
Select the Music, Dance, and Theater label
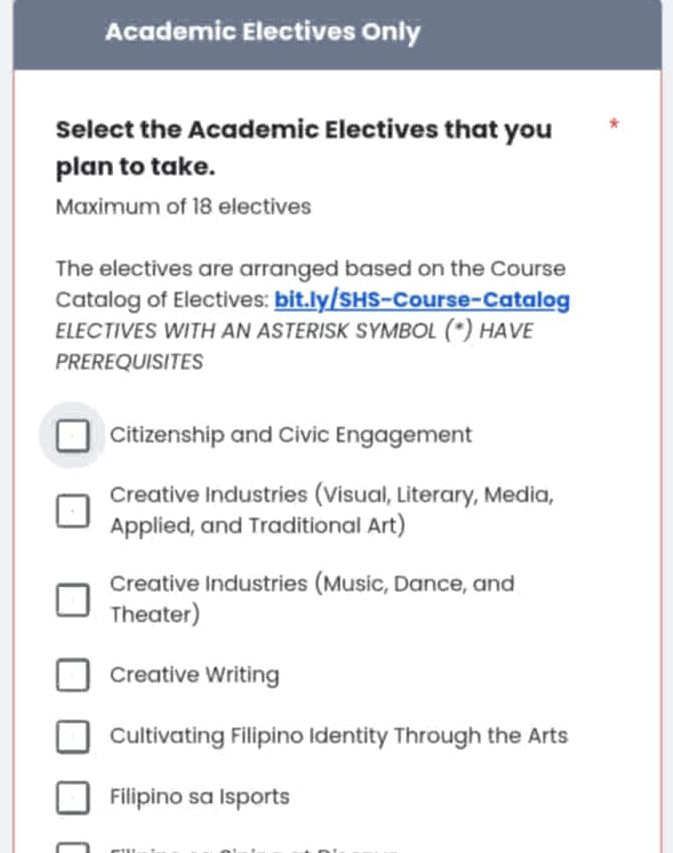313,598
